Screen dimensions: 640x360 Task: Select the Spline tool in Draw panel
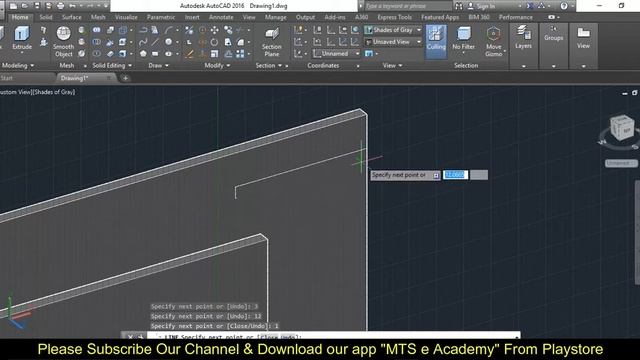pyautogui.click(x=143, y=42)
